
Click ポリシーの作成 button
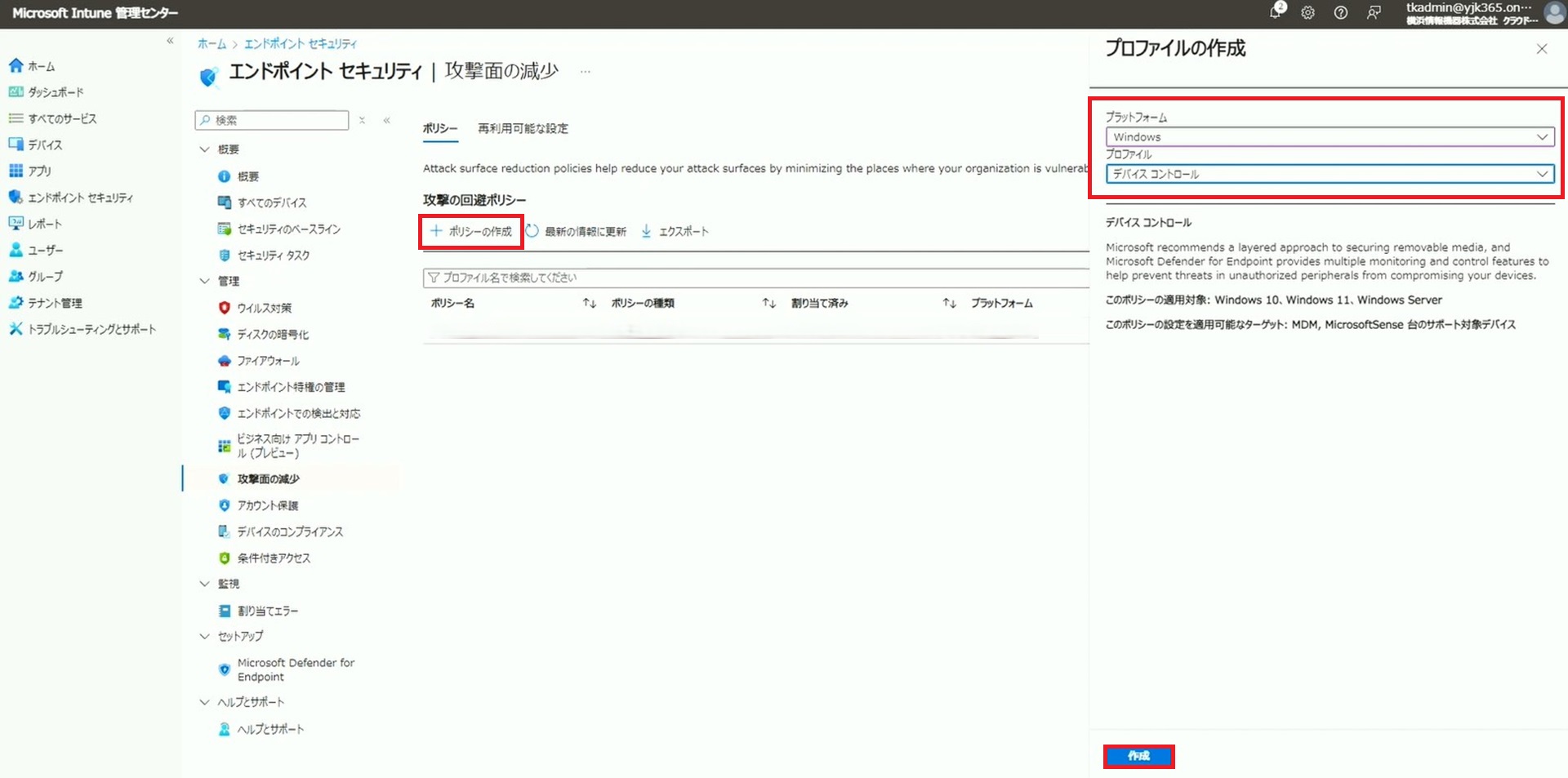[471, 231]
